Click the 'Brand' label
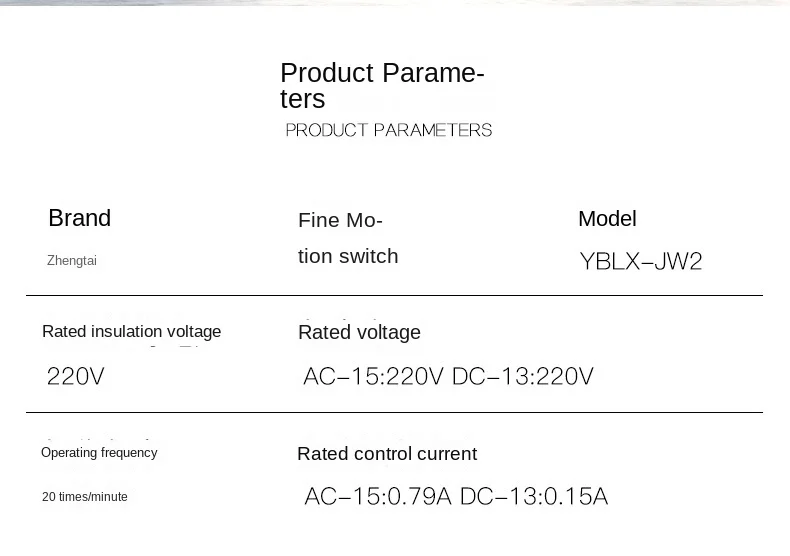 pos(80,218)
